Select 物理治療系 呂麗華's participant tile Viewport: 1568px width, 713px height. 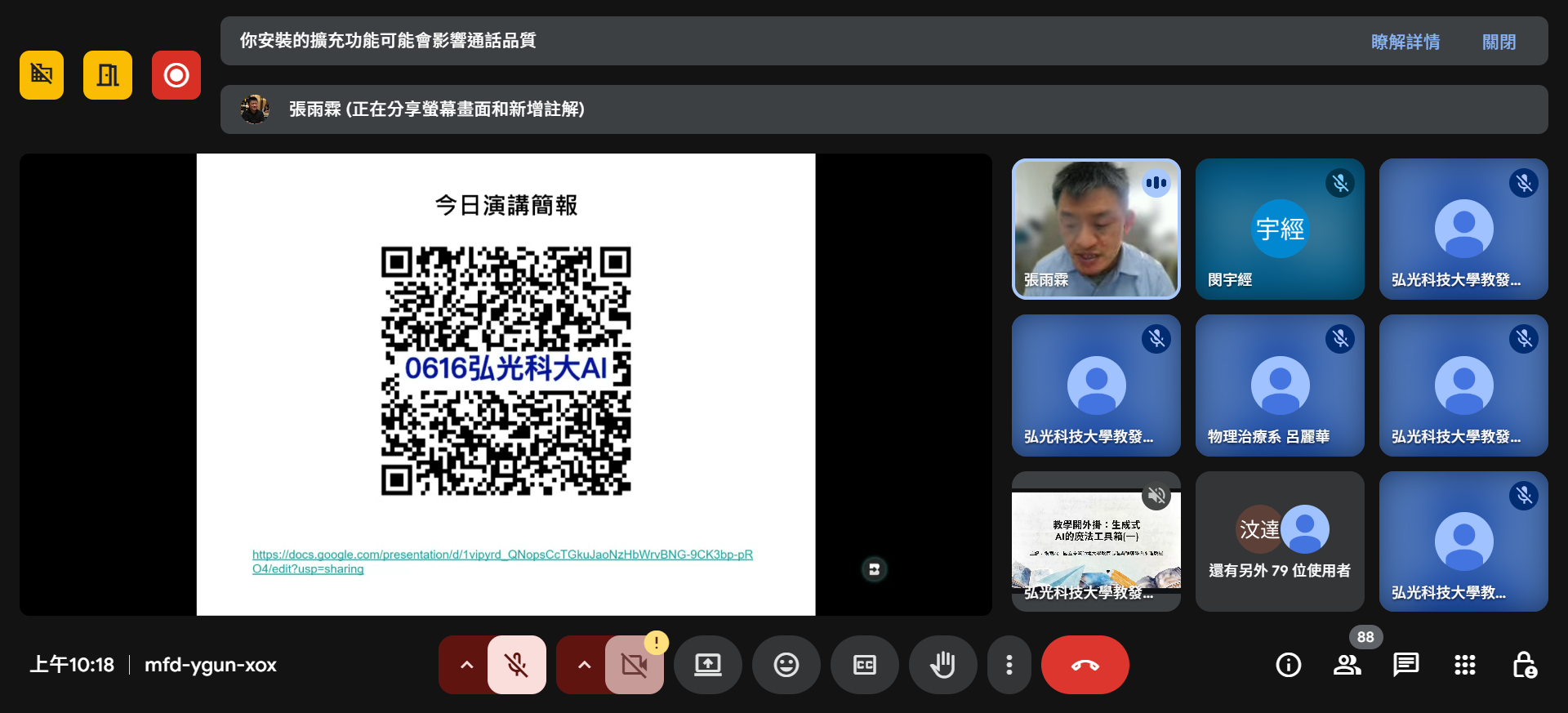point(1280,385)
